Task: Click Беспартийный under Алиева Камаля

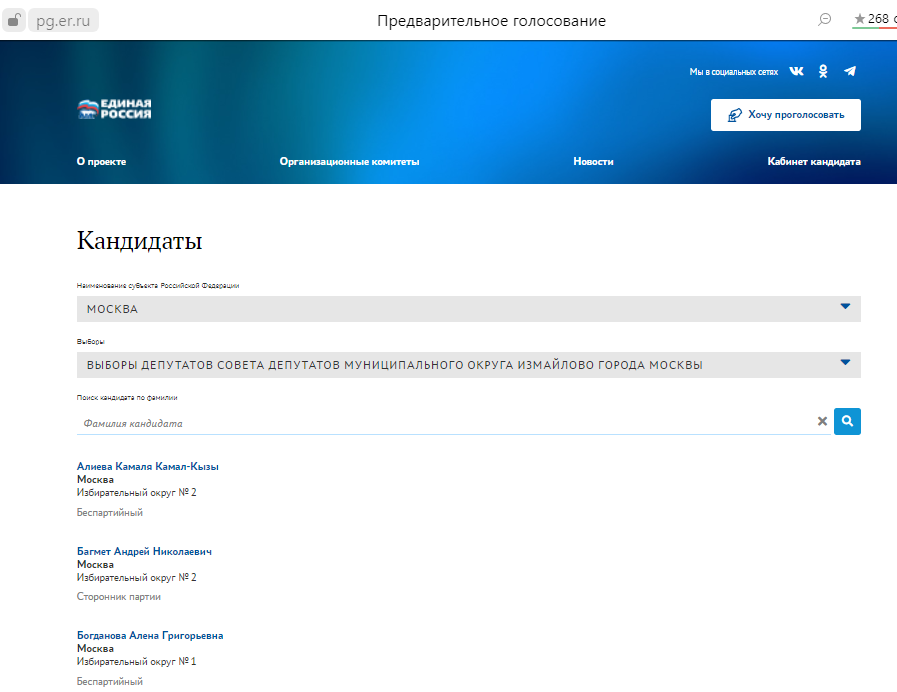Action: click(110, 512)
